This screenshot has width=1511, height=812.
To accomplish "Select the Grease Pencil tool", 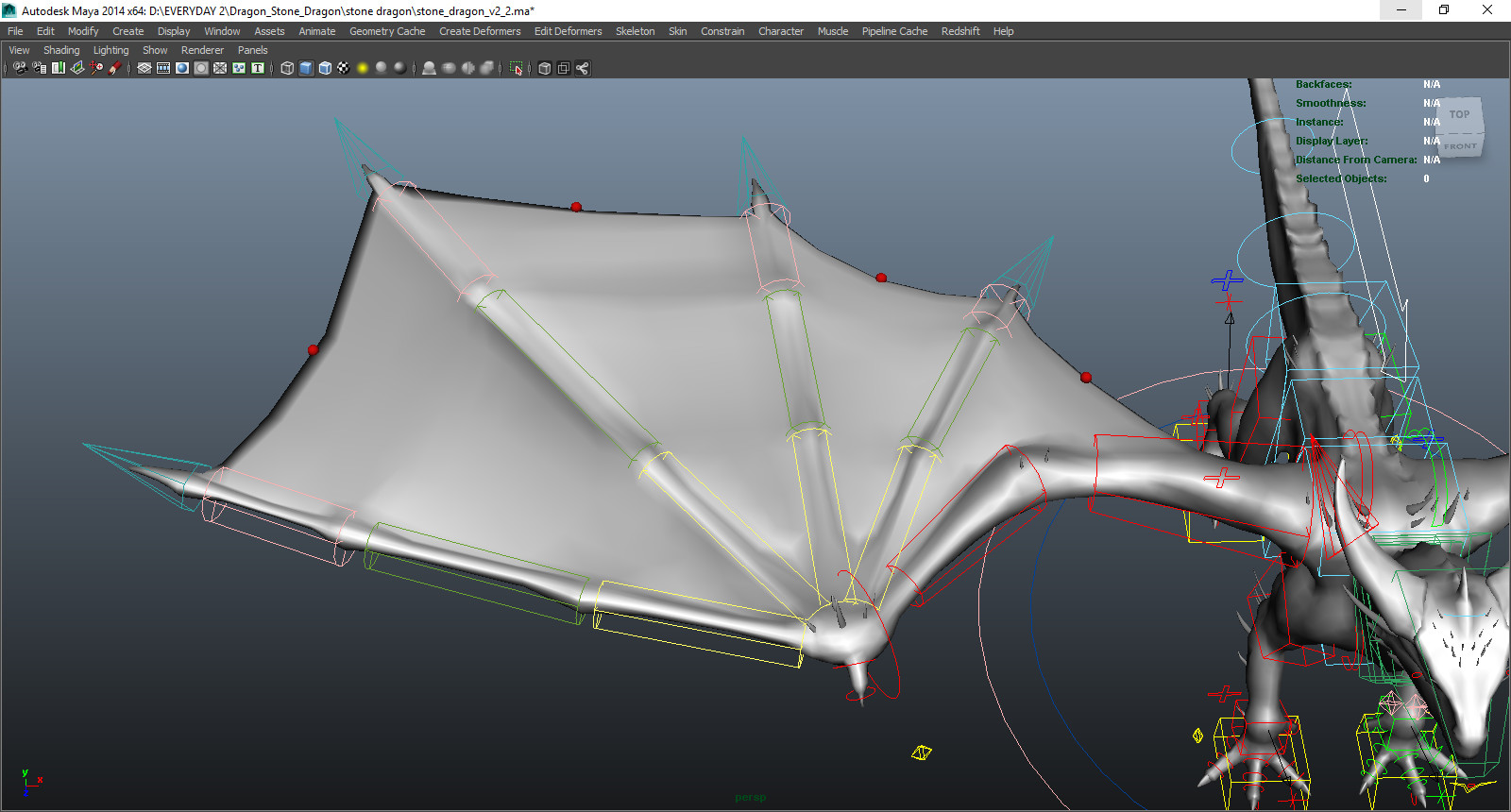I will pyautogui.click(x=115, y=68).
